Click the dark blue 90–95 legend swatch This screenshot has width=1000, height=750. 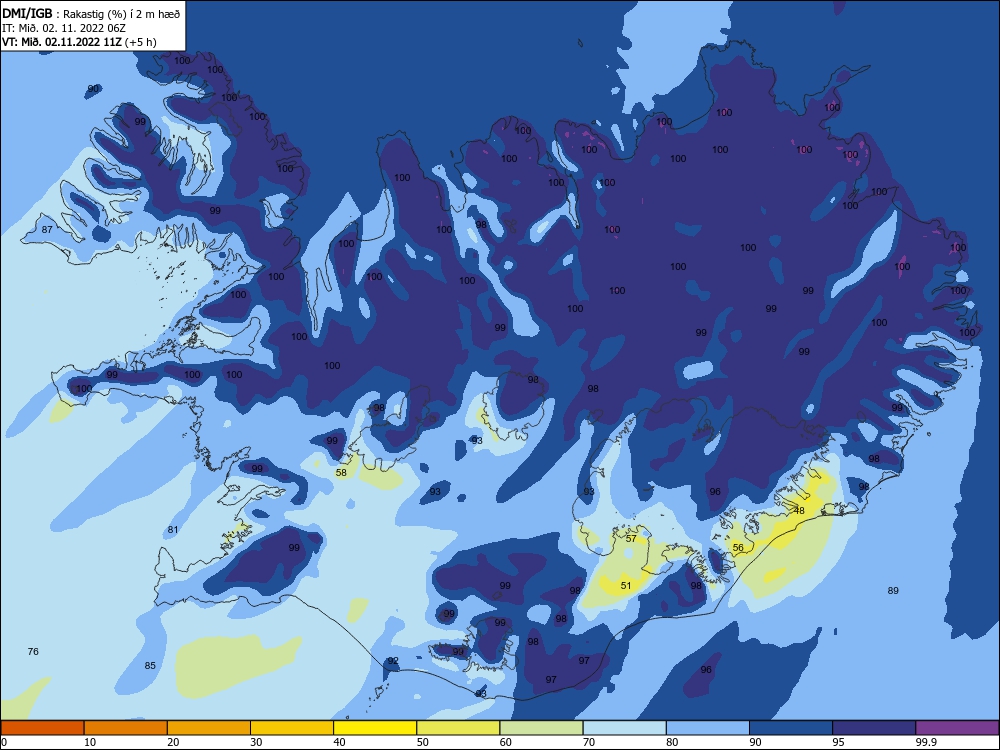(791, 728)
